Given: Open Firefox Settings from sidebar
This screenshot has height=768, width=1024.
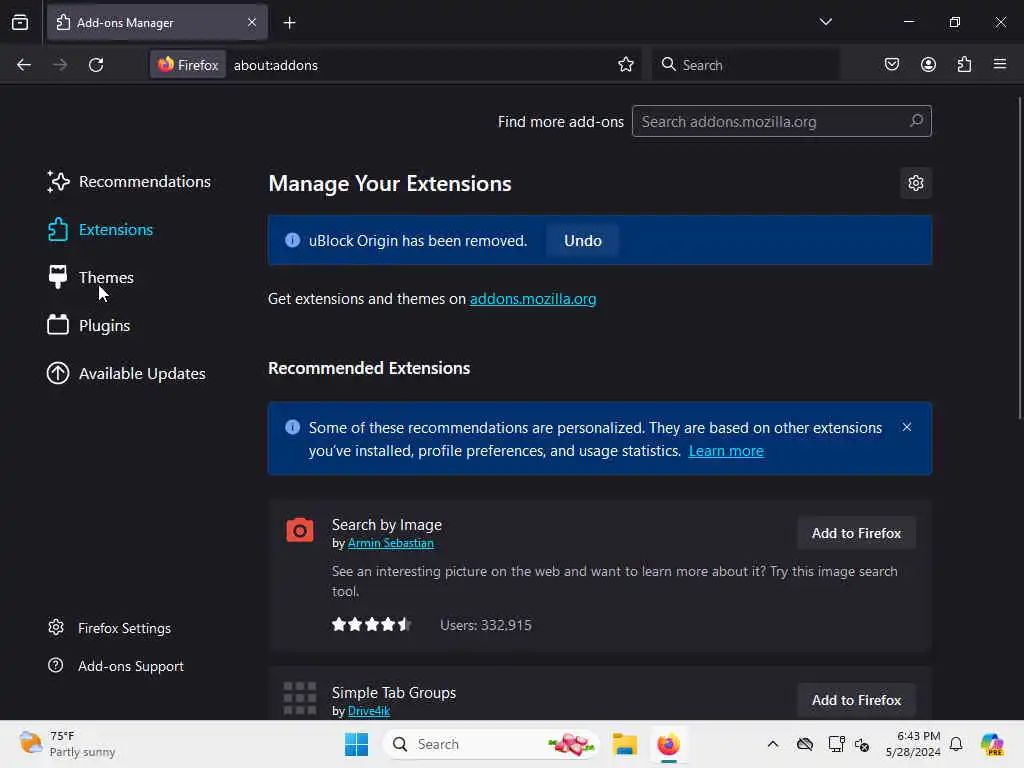Looking at the screenshot, I should point(110,628).
